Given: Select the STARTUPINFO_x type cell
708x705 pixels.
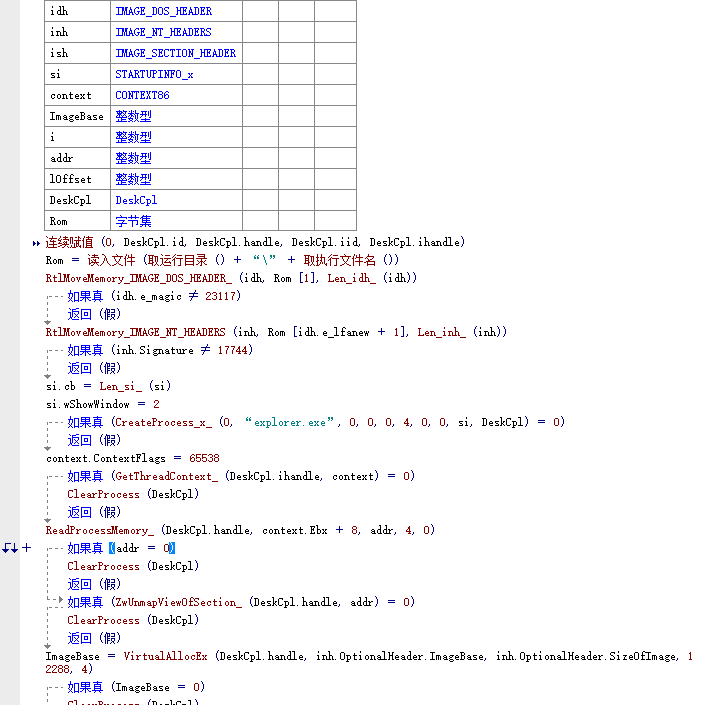Looking at the screenshot, I should pos(176,74).
